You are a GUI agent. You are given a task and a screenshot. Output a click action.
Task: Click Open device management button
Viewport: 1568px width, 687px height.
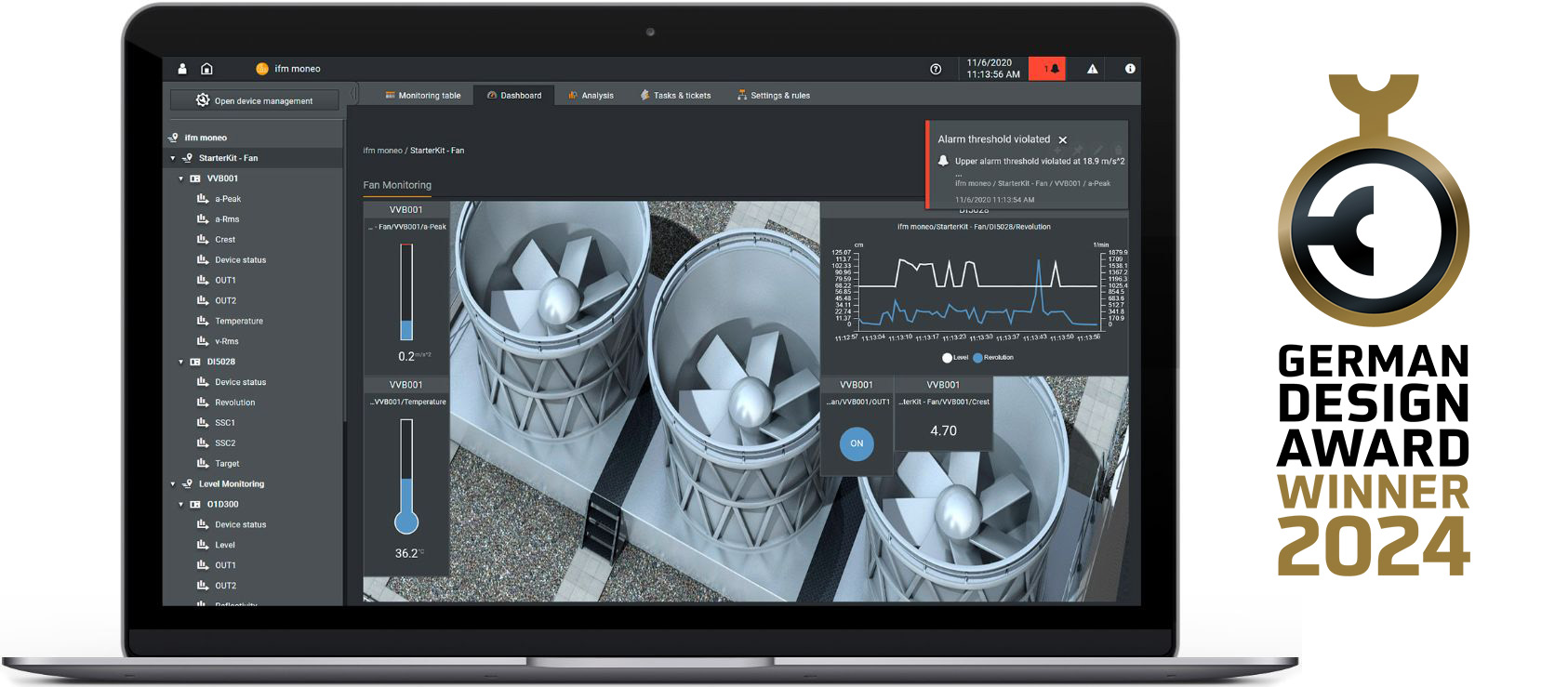(x=255, y=100)
